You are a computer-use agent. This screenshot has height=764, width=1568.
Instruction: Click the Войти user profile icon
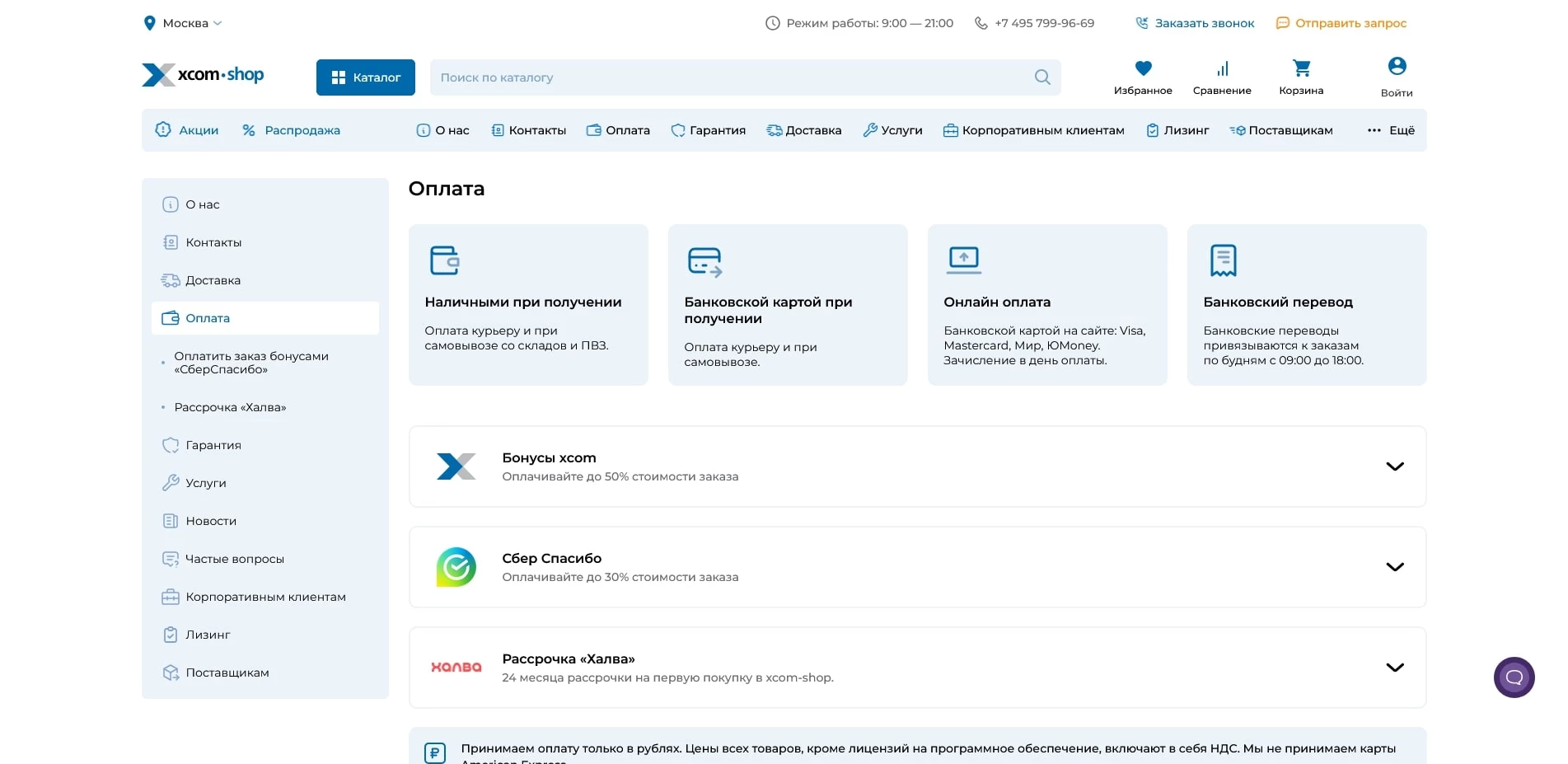[x=1397, y=67]
